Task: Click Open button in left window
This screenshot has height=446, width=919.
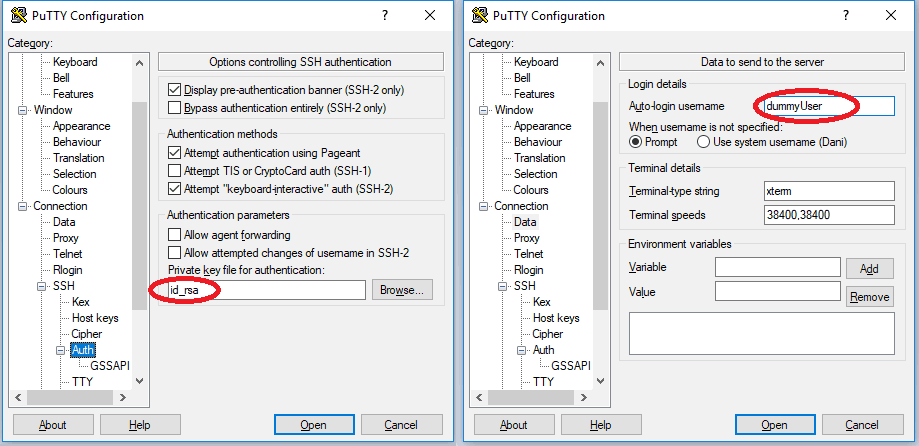Action: (x=314, y=425)
